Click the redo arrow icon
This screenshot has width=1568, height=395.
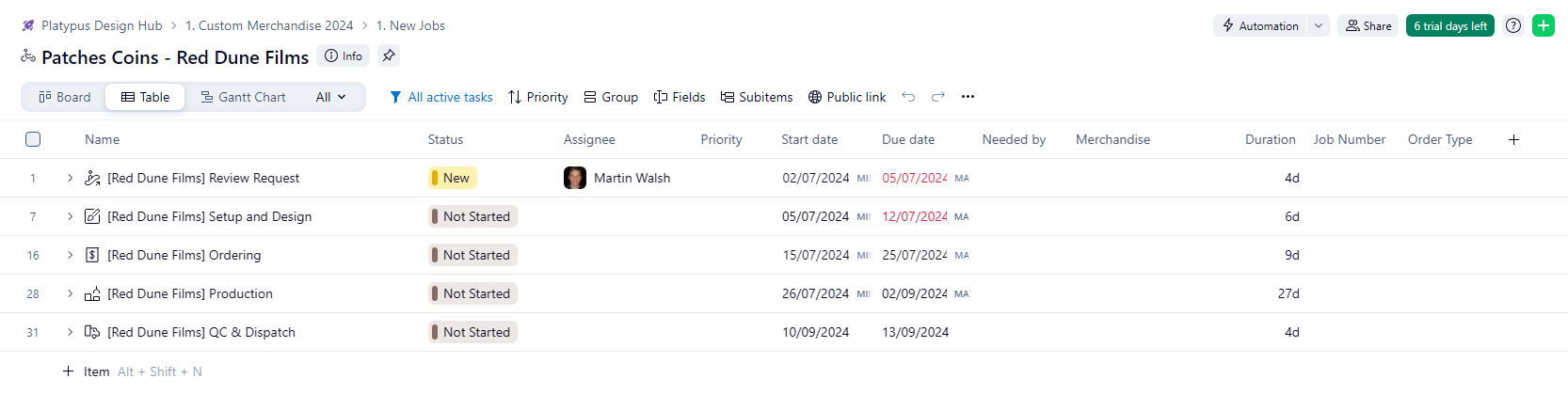coord(937,97)
